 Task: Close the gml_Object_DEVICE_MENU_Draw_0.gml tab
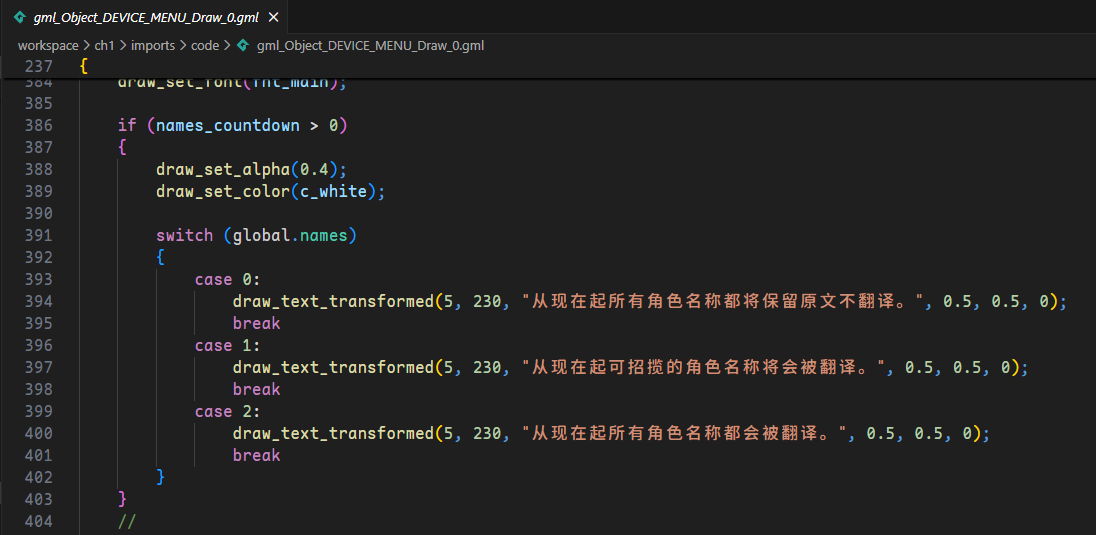(273, 17)
